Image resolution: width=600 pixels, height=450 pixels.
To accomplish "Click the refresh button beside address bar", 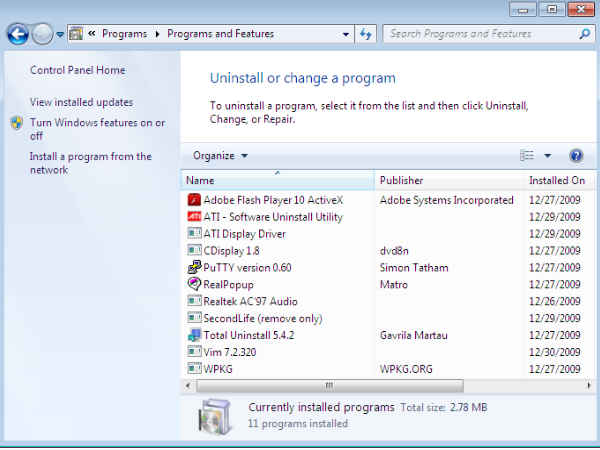I will [366, 34].
